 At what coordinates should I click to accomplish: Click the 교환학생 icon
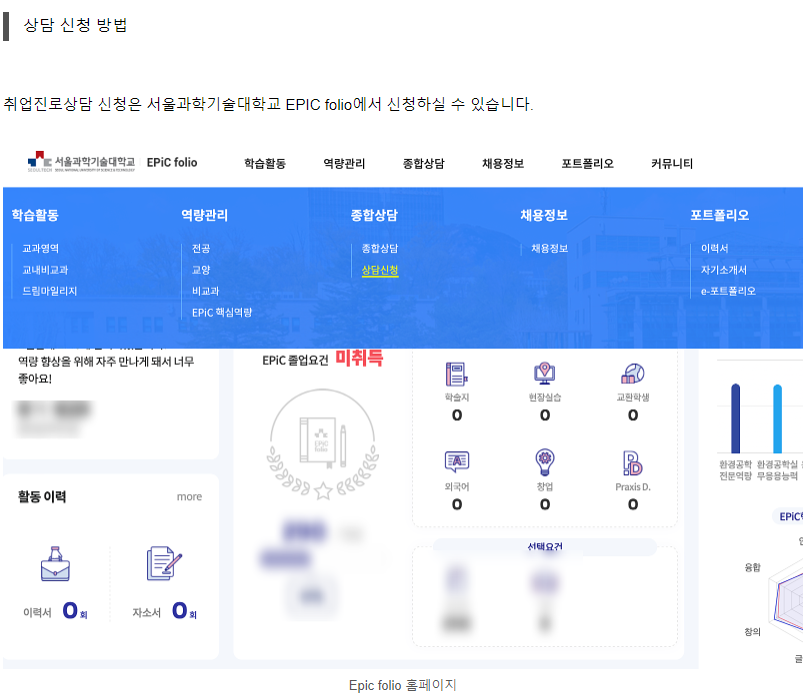(x=633, y=374)
